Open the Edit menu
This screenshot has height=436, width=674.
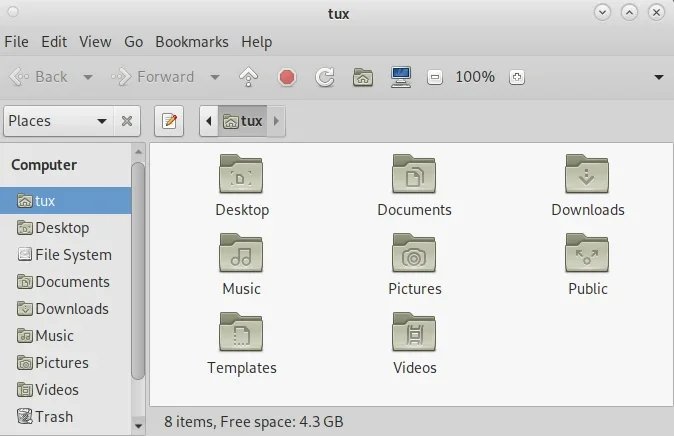click(x=54, y=42)
